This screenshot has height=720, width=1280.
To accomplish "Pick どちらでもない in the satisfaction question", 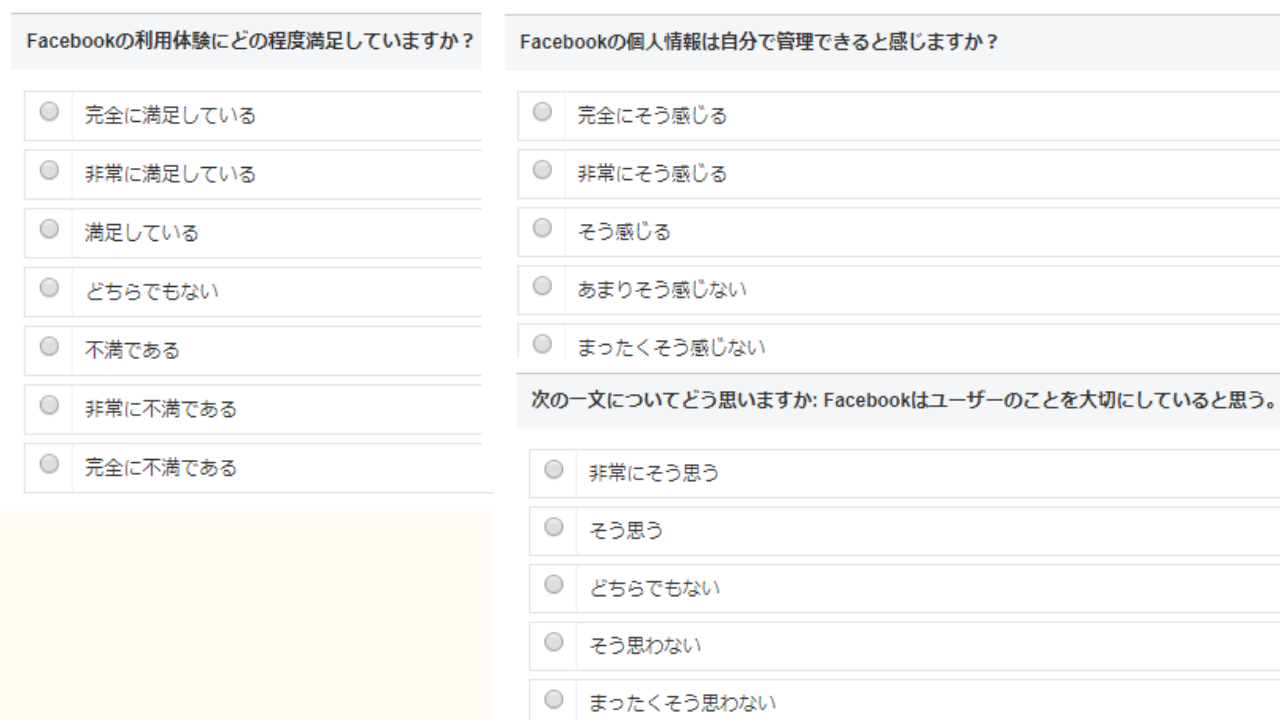I will click(x=49, y=289).
